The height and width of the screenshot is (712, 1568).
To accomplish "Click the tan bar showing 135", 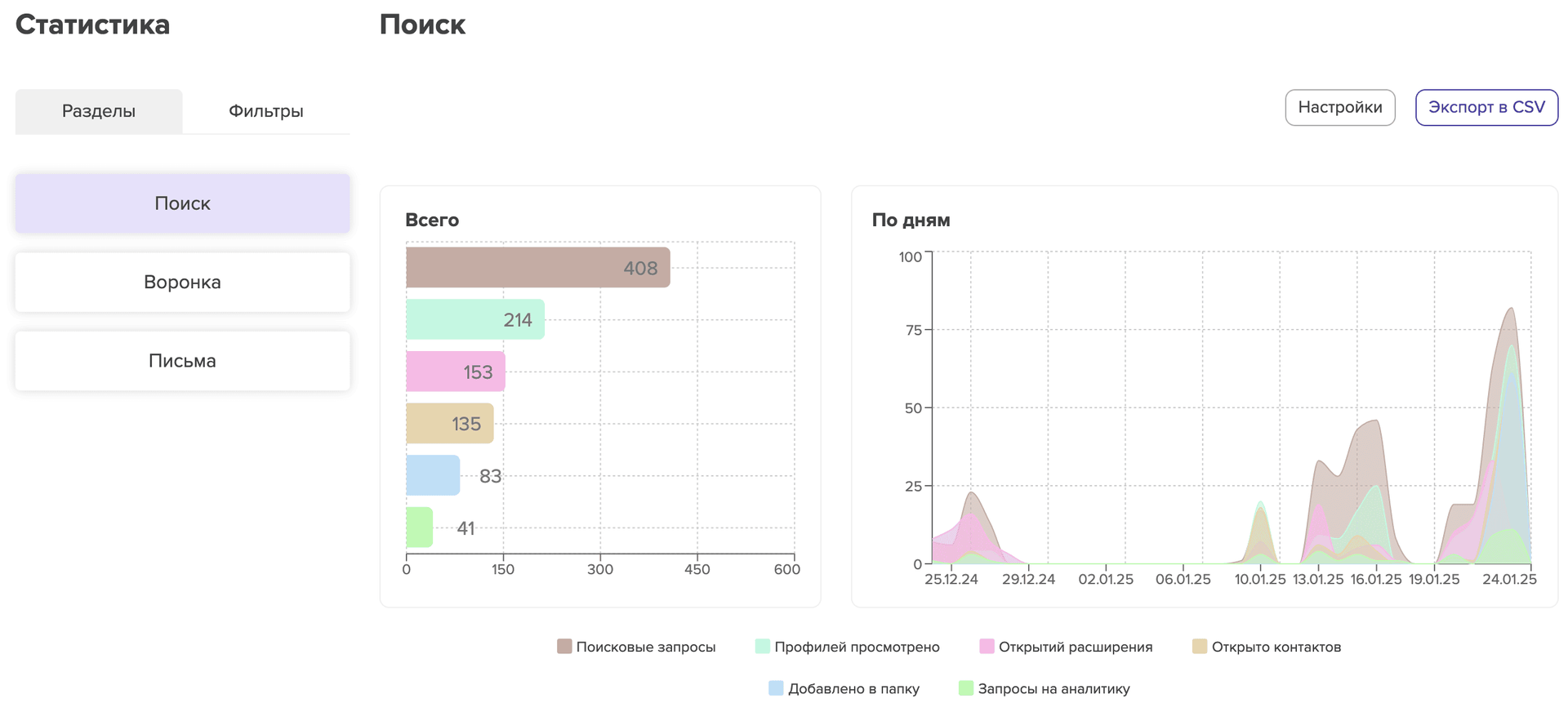I will click(x=449, y=424).
